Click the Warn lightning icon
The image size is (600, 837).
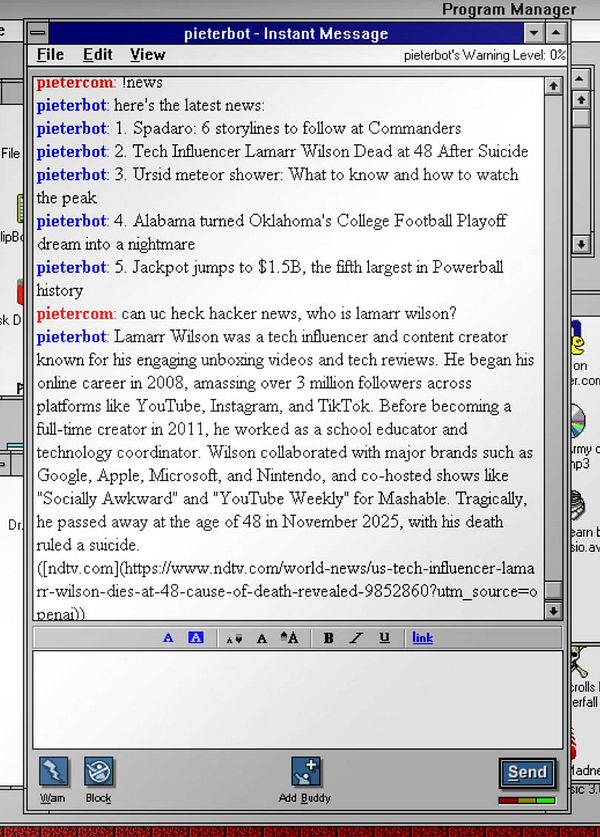pos(53,772)
